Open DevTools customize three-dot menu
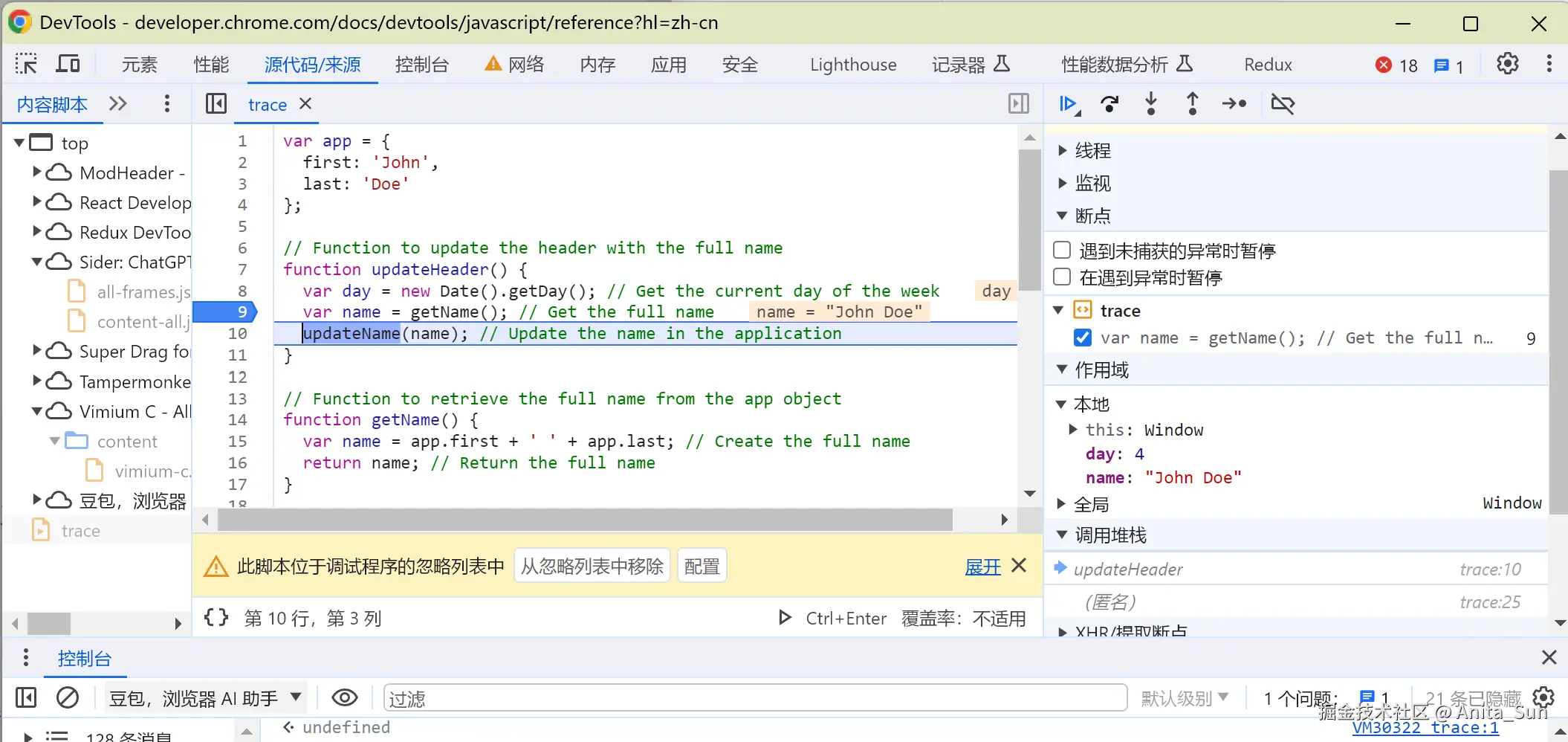Screen dimensions: 1568x742 (1549, 64)
